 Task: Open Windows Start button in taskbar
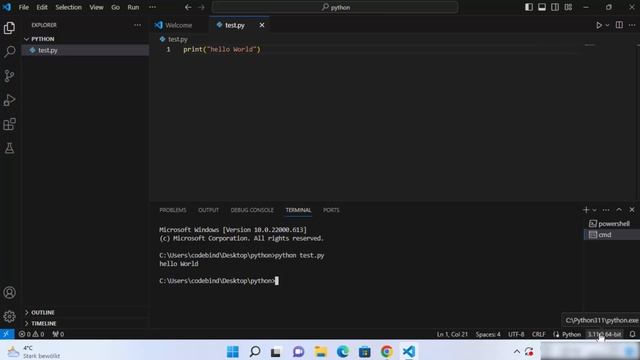[x=233, y=351]
